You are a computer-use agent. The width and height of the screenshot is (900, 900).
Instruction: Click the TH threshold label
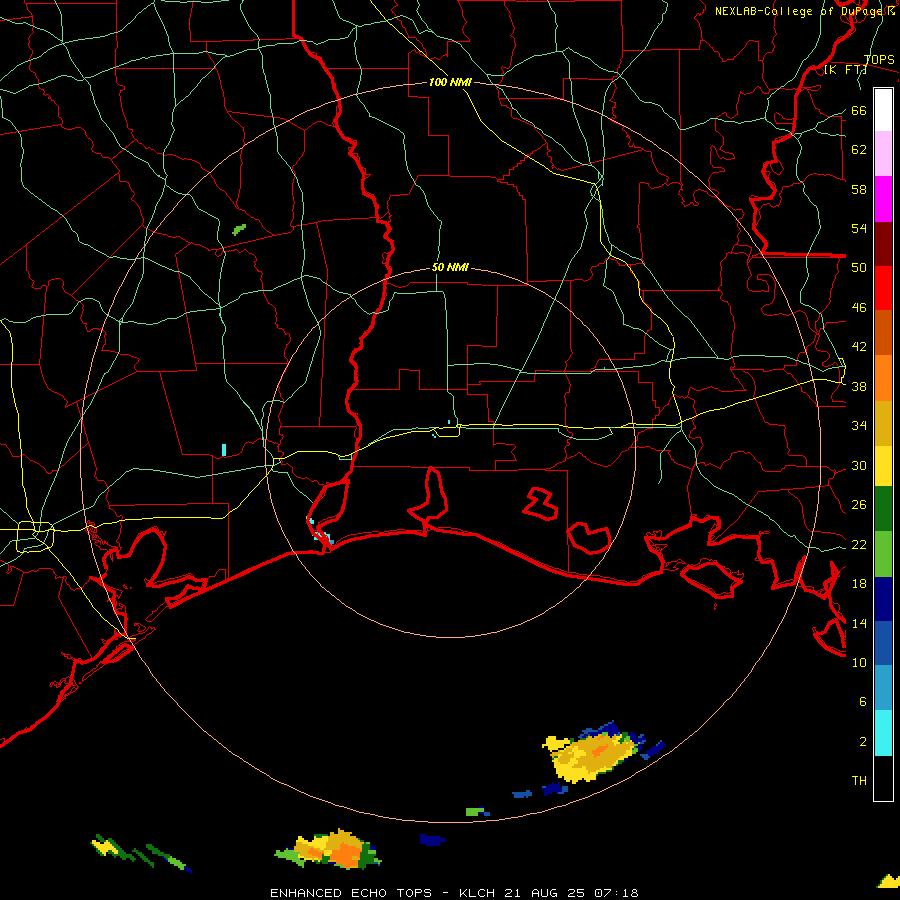click(859, 780)
